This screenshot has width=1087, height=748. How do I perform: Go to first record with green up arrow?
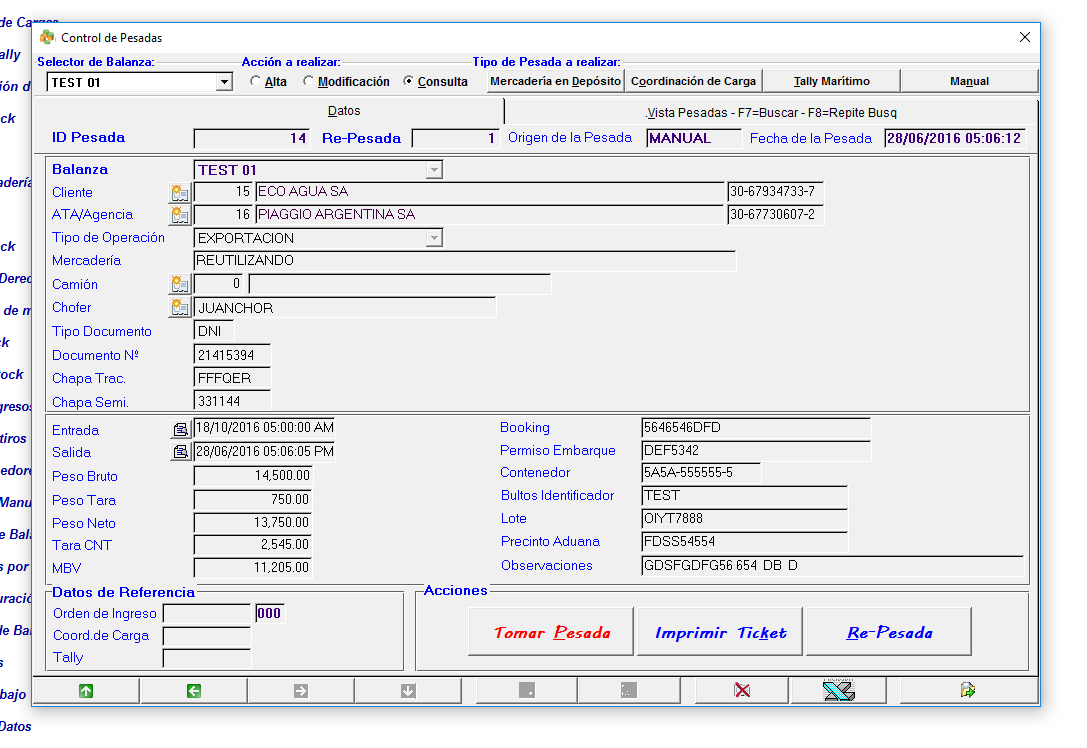pyautogui.click(x=86, y=690)
